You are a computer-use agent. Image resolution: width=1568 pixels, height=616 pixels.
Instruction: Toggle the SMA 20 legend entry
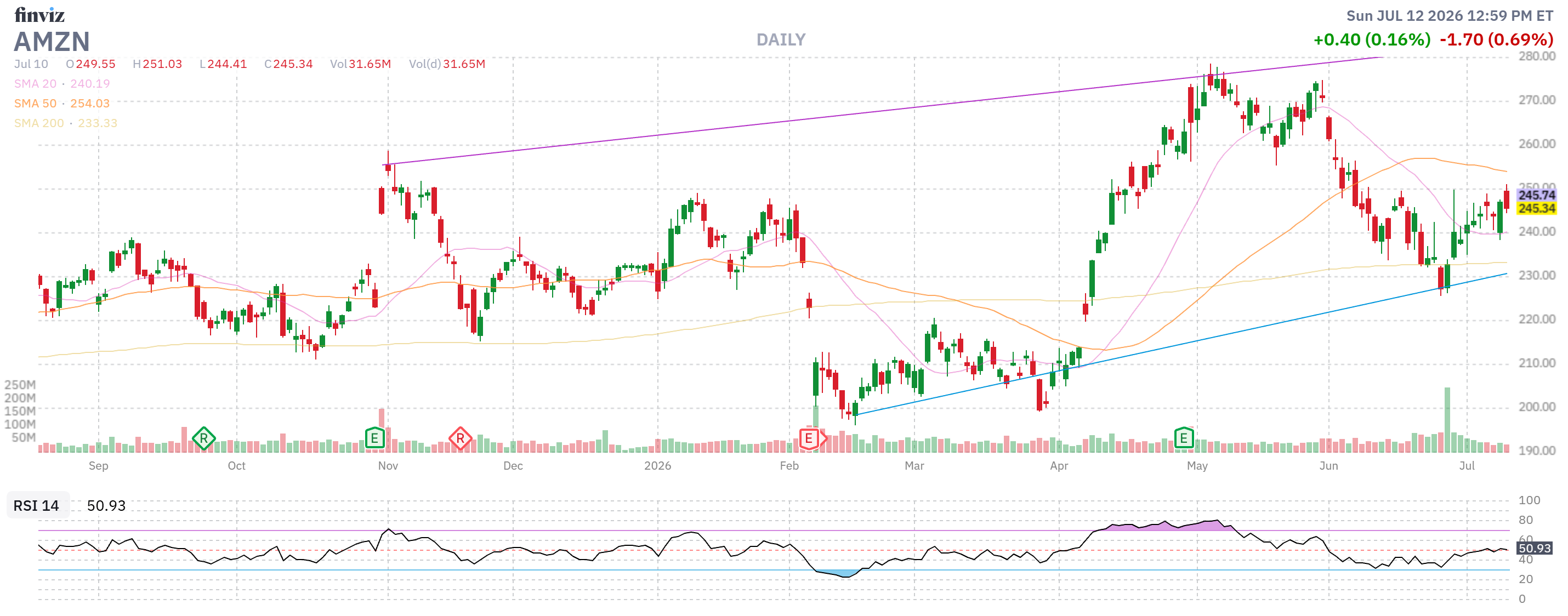pos(62,83)
